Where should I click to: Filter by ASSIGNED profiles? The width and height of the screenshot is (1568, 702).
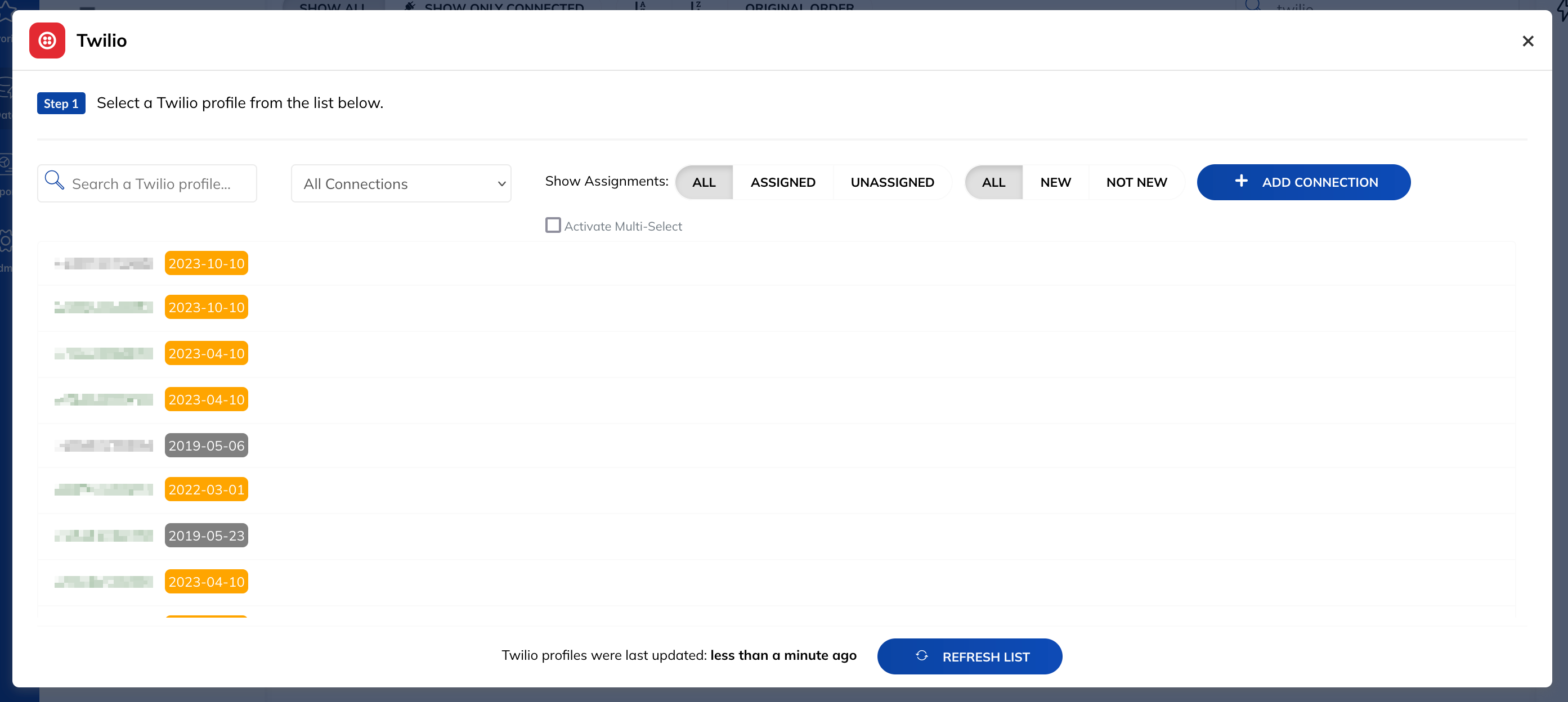tap(783, 182)
